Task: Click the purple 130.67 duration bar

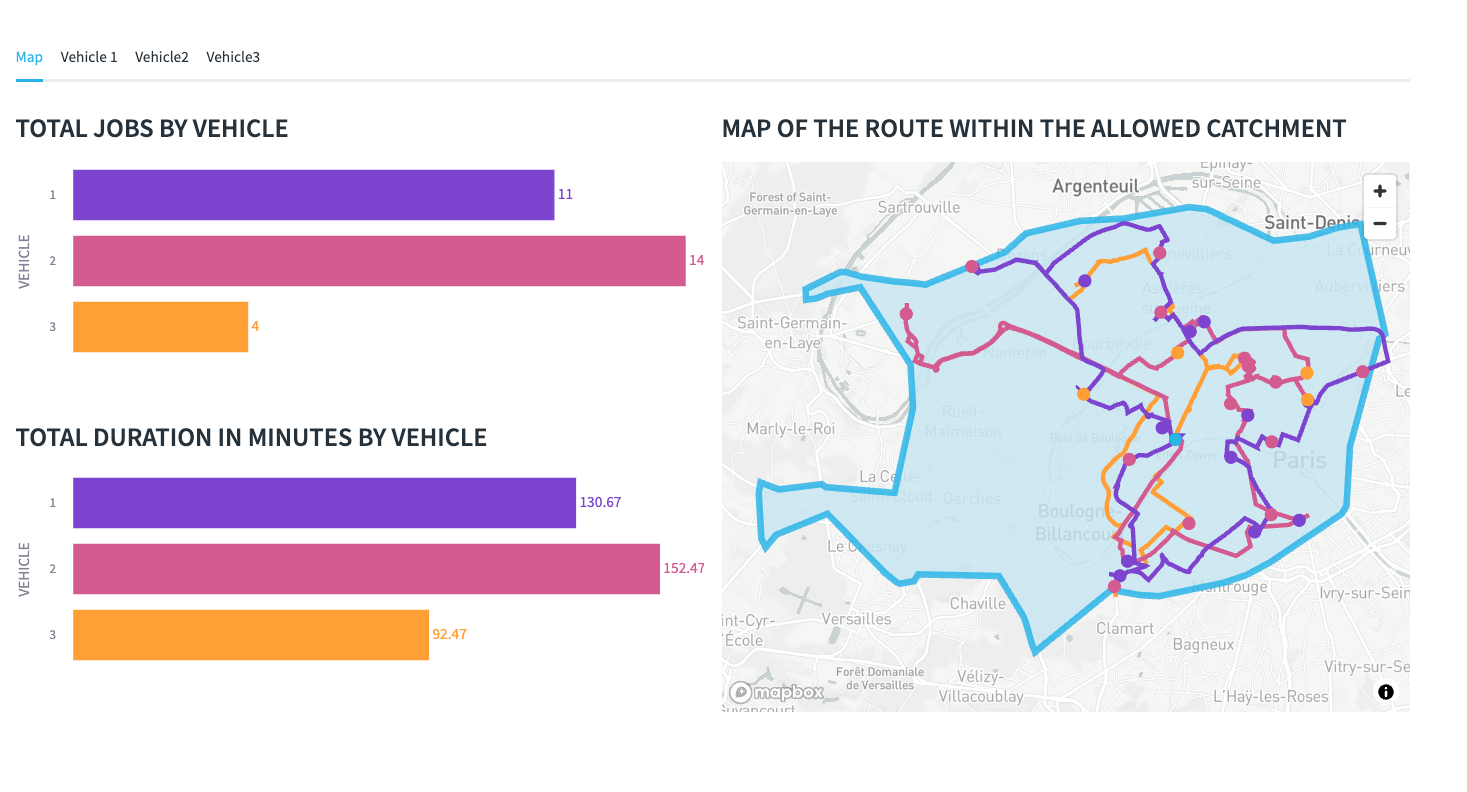Action: (x=324, y=503)
